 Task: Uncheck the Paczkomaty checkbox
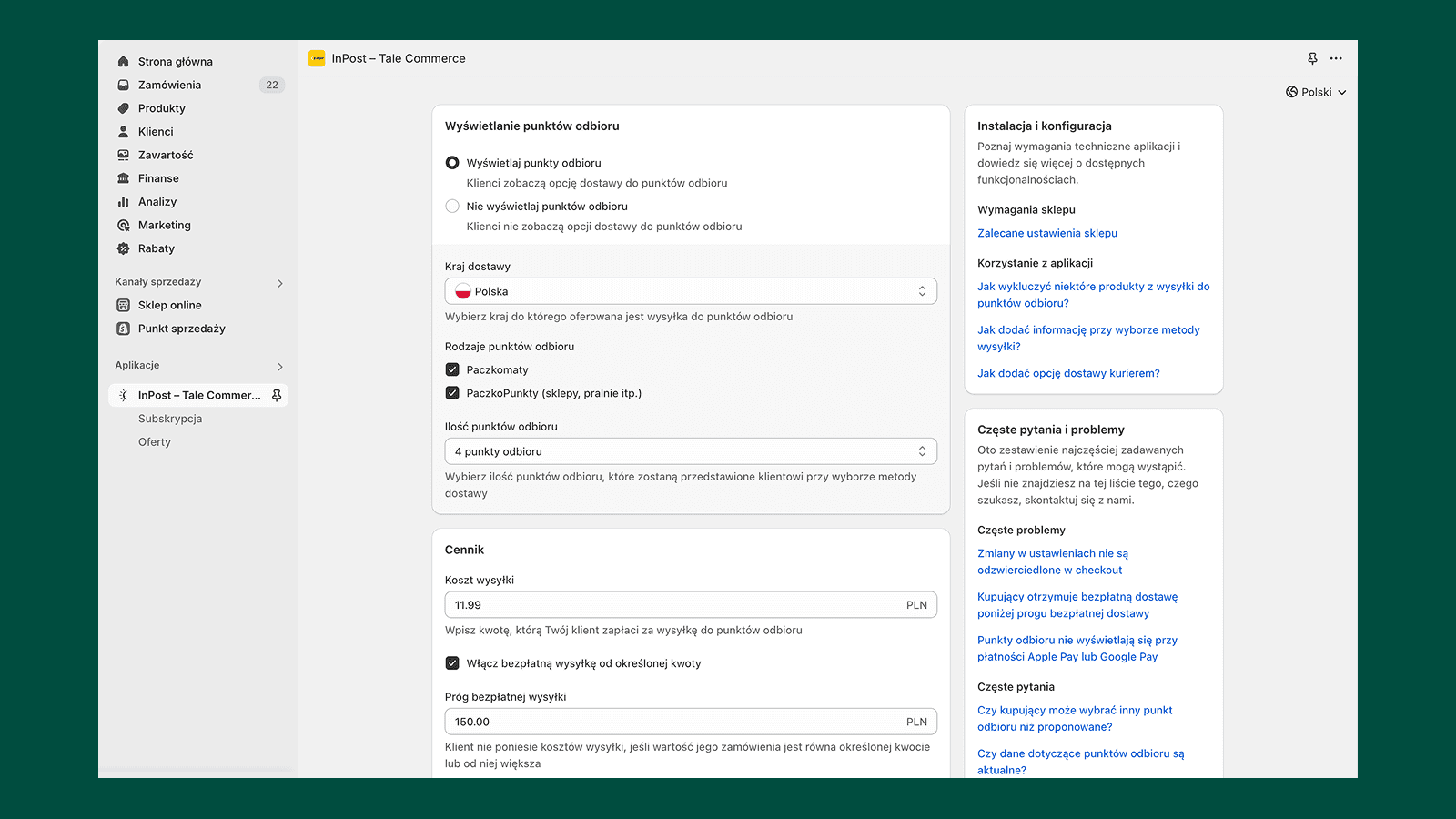pyautogui.click(x=452, y=369)
